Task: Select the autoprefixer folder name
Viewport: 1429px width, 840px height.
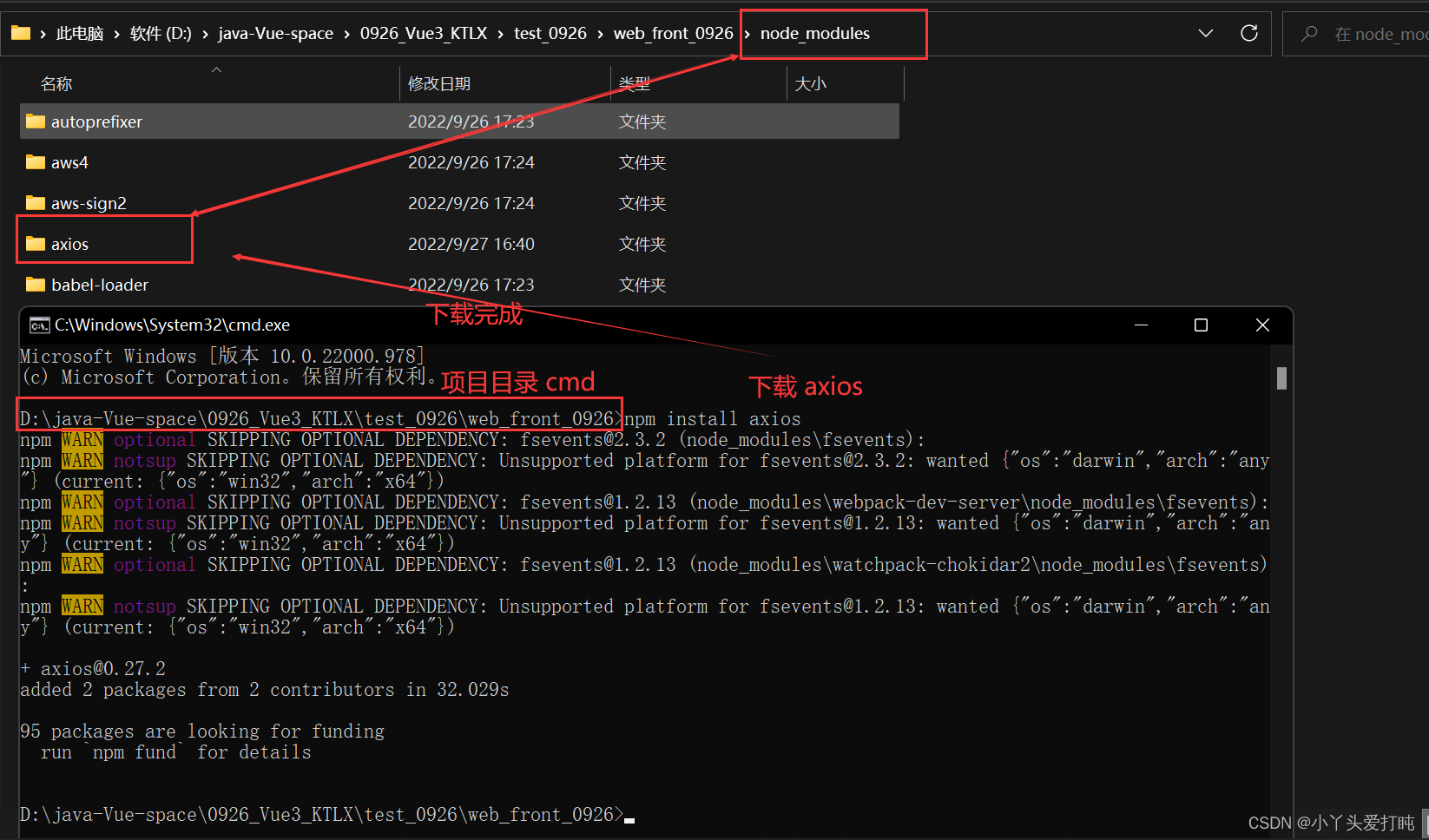Action: click(96, 122)
